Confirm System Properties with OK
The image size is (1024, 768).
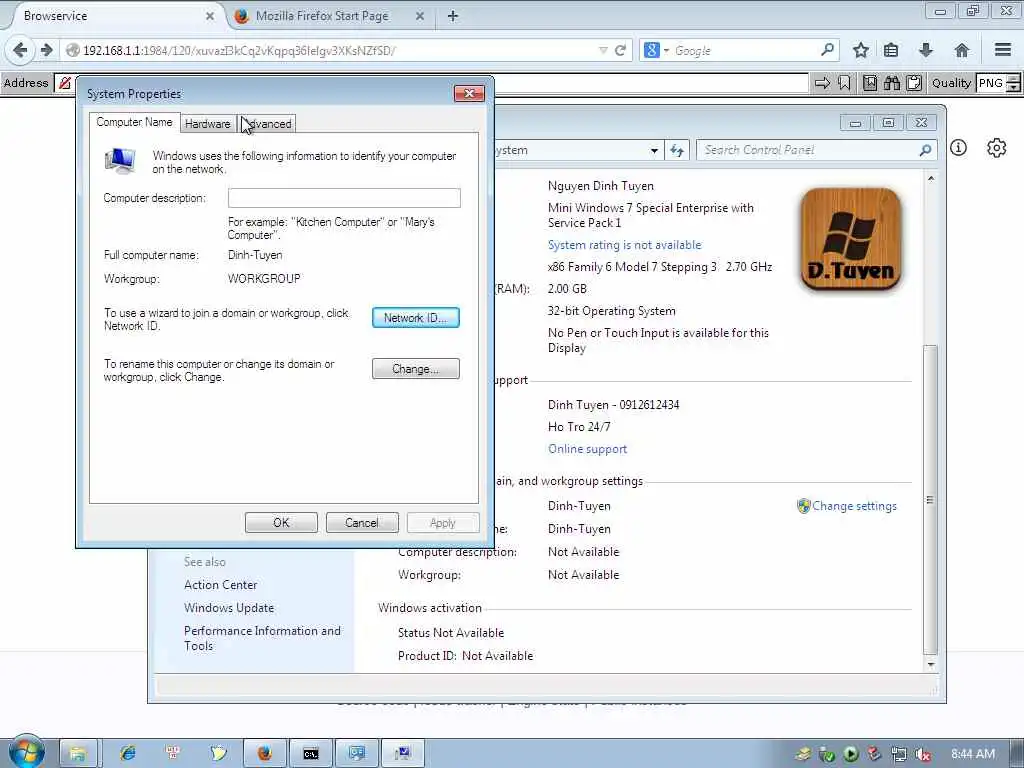pos(281,522)
